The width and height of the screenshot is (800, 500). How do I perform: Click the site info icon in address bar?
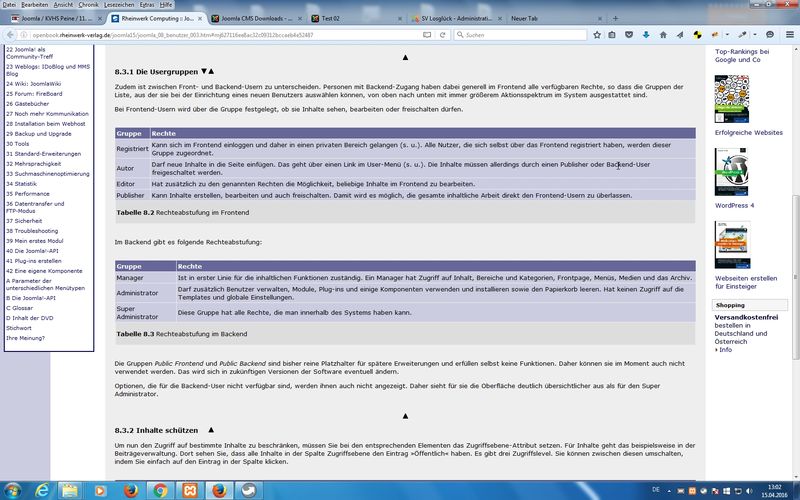(x=23, y=35)
